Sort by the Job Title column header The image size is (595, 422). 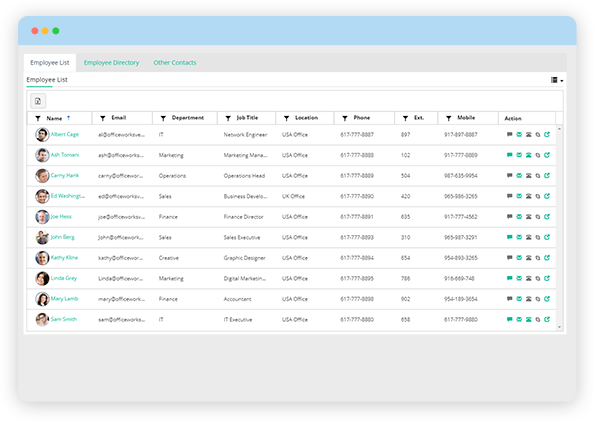click(x=247, y=118)
